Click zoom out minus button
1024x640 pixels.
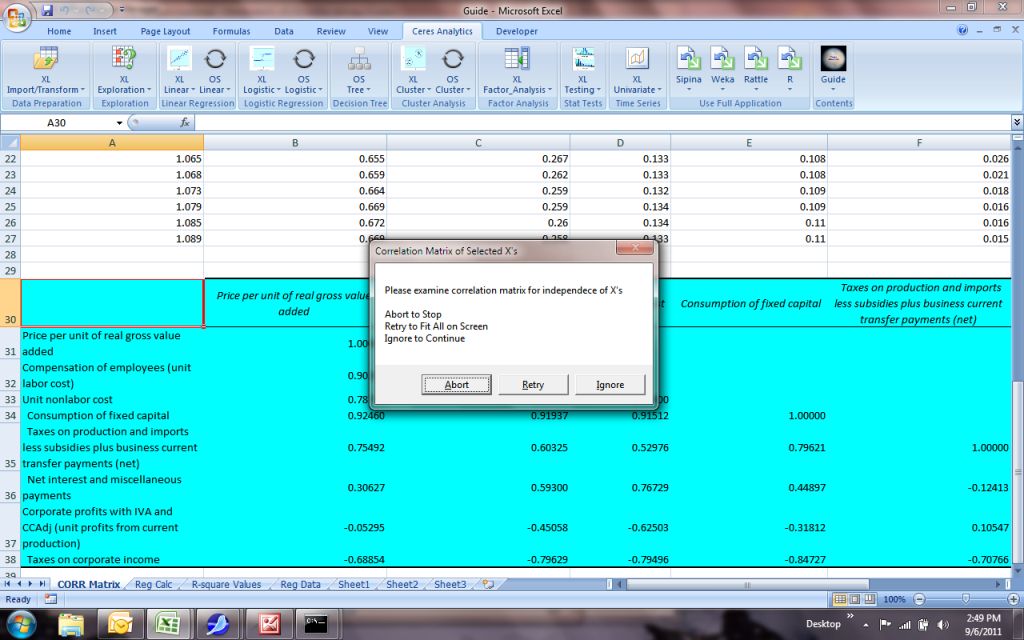point(920,599)
